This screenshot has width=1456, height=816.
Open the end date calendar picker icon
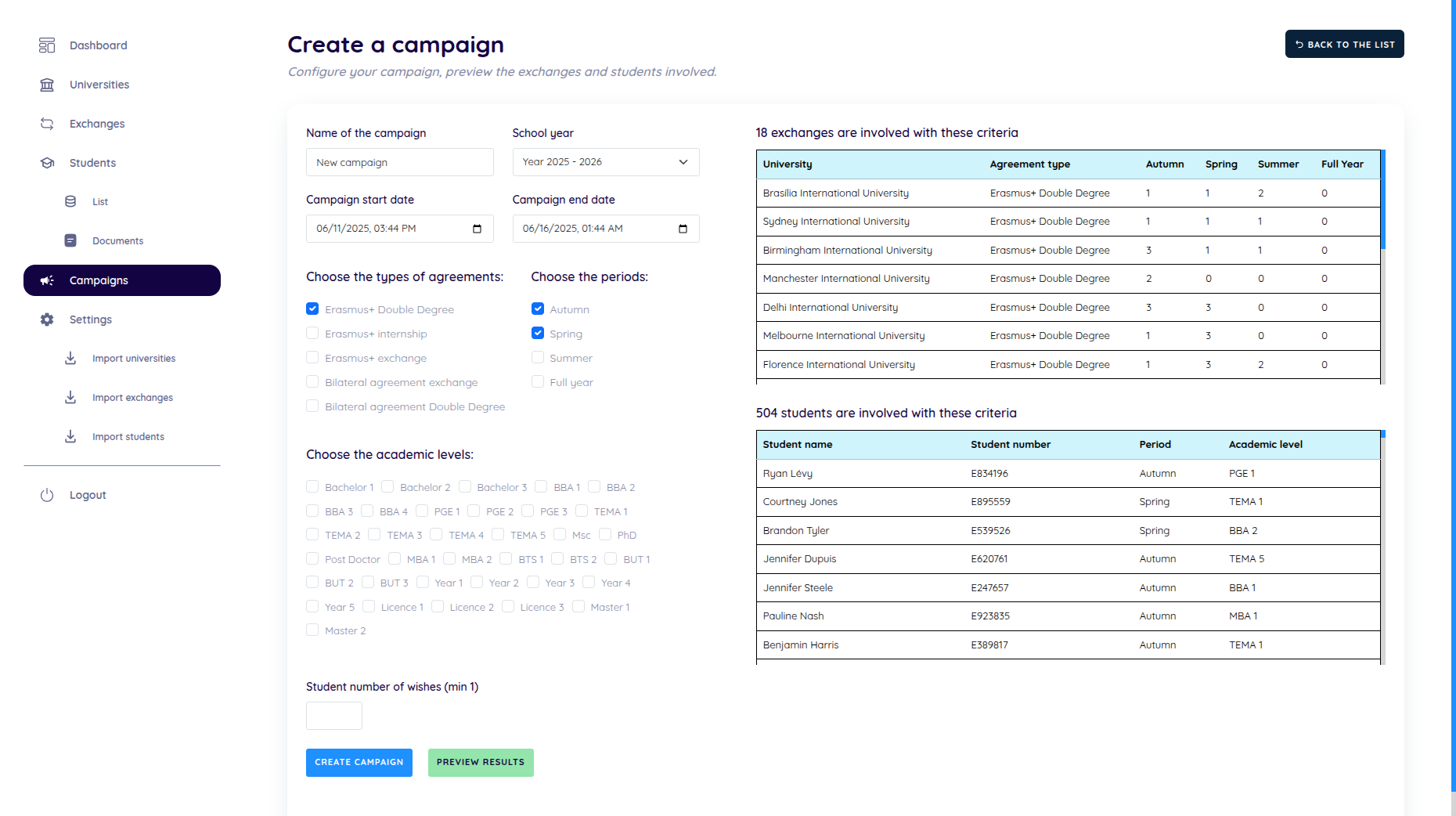(x=683, y=229)
